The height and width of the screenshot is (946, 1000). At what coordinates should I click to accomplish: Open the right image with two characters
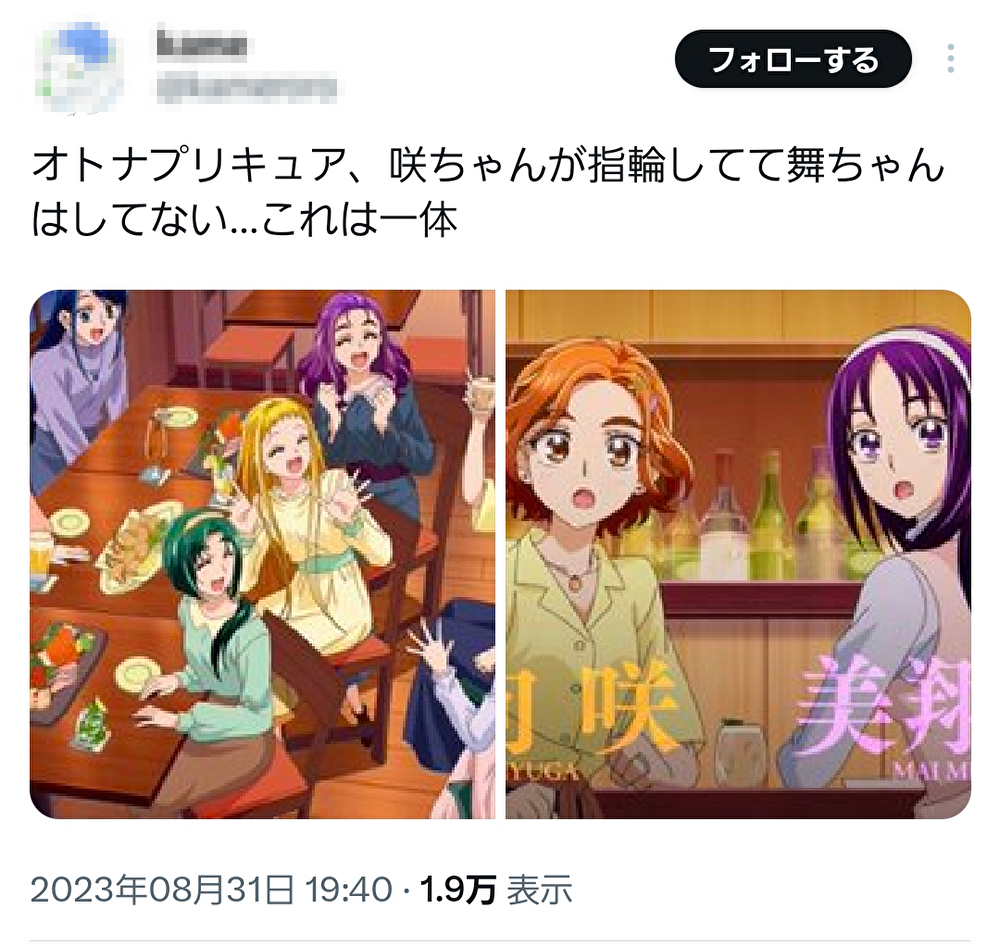tap(738, 554)
